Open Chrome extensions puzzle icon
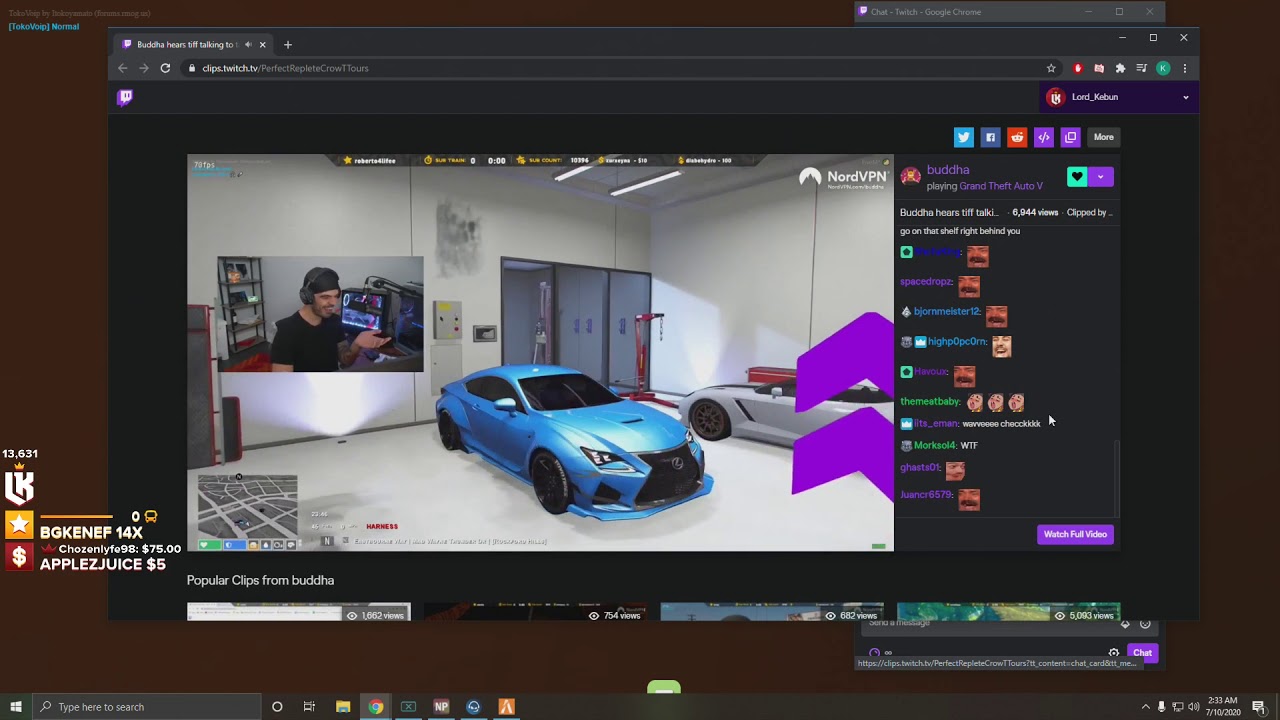1280x720 pixels. (x=1120, y=68)
